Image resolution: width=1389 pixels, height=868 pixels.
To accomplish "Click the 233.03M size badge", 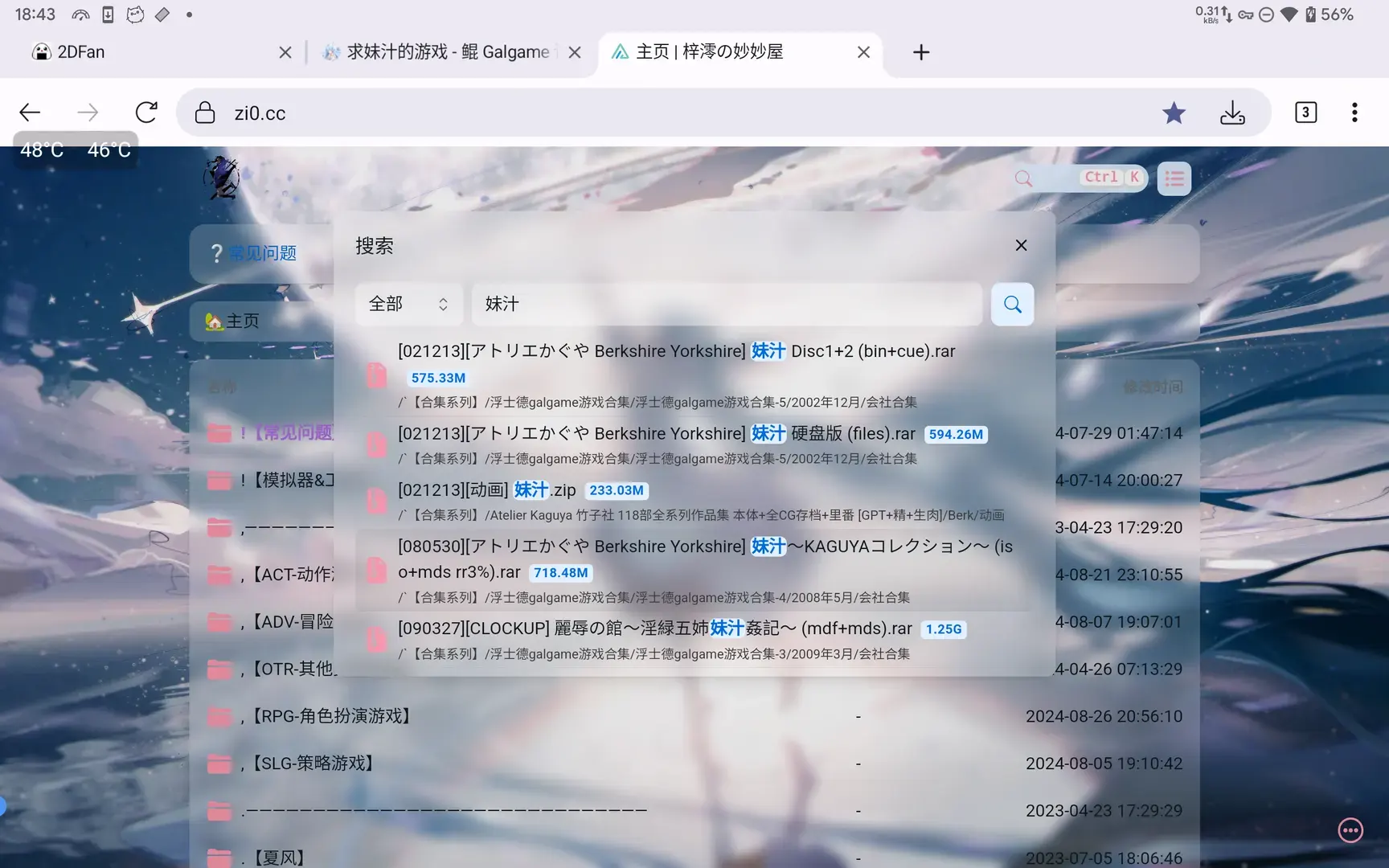I will pyautogui.click(x=617, y=490).
